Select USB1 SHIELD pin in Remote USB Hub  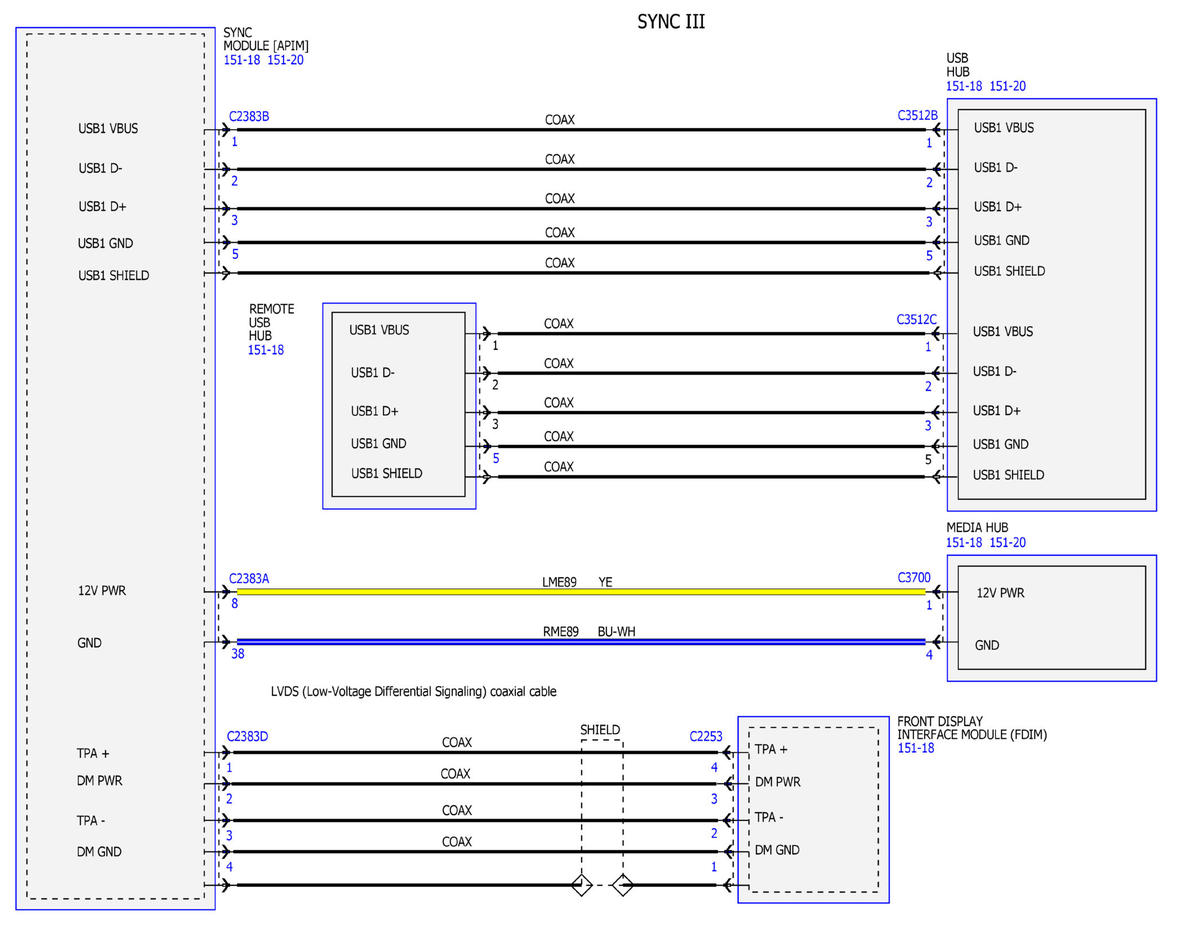(386, 473)
